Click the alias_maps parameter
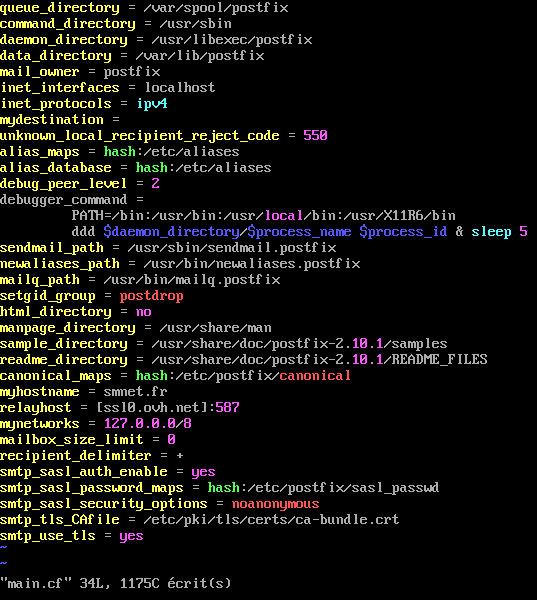537x600 pixels. click(x=40, y=152)
